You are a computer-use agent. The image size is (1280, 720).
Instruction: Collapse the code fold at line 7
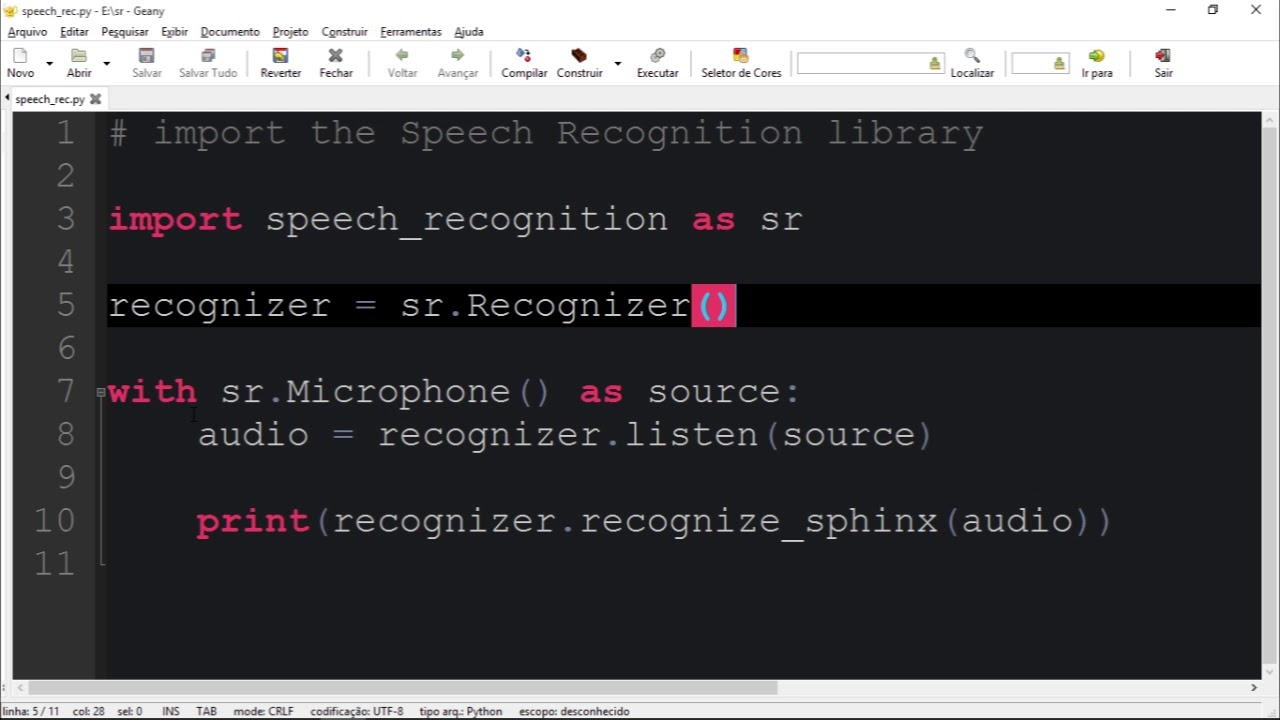click(101, 392)
